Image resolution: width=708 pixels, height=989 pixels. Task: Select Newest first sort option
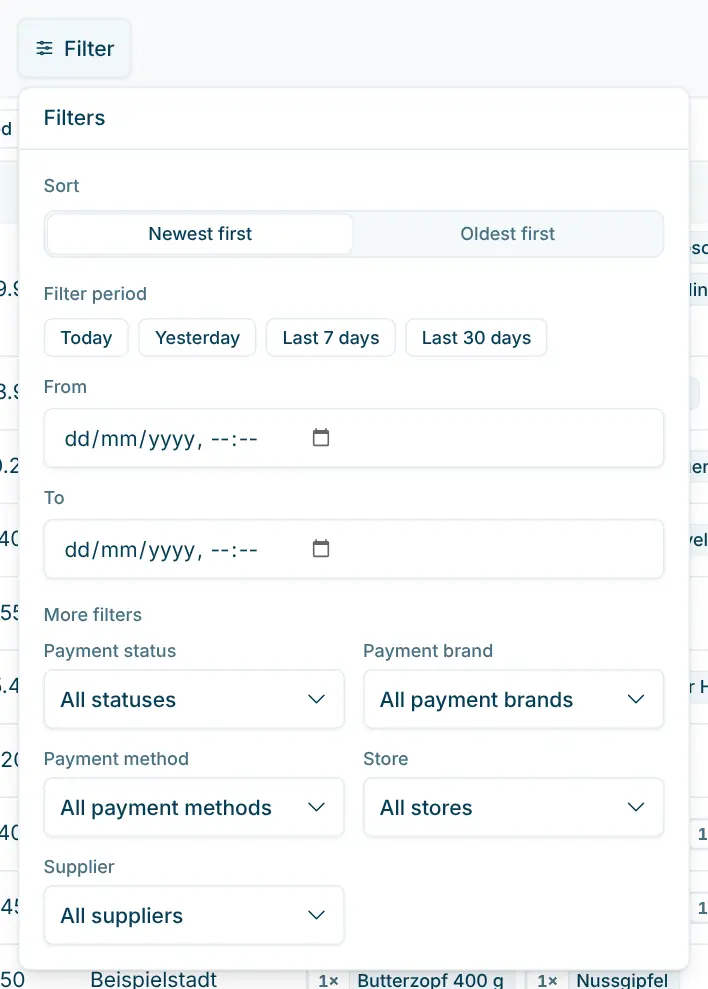click(199, 234)
